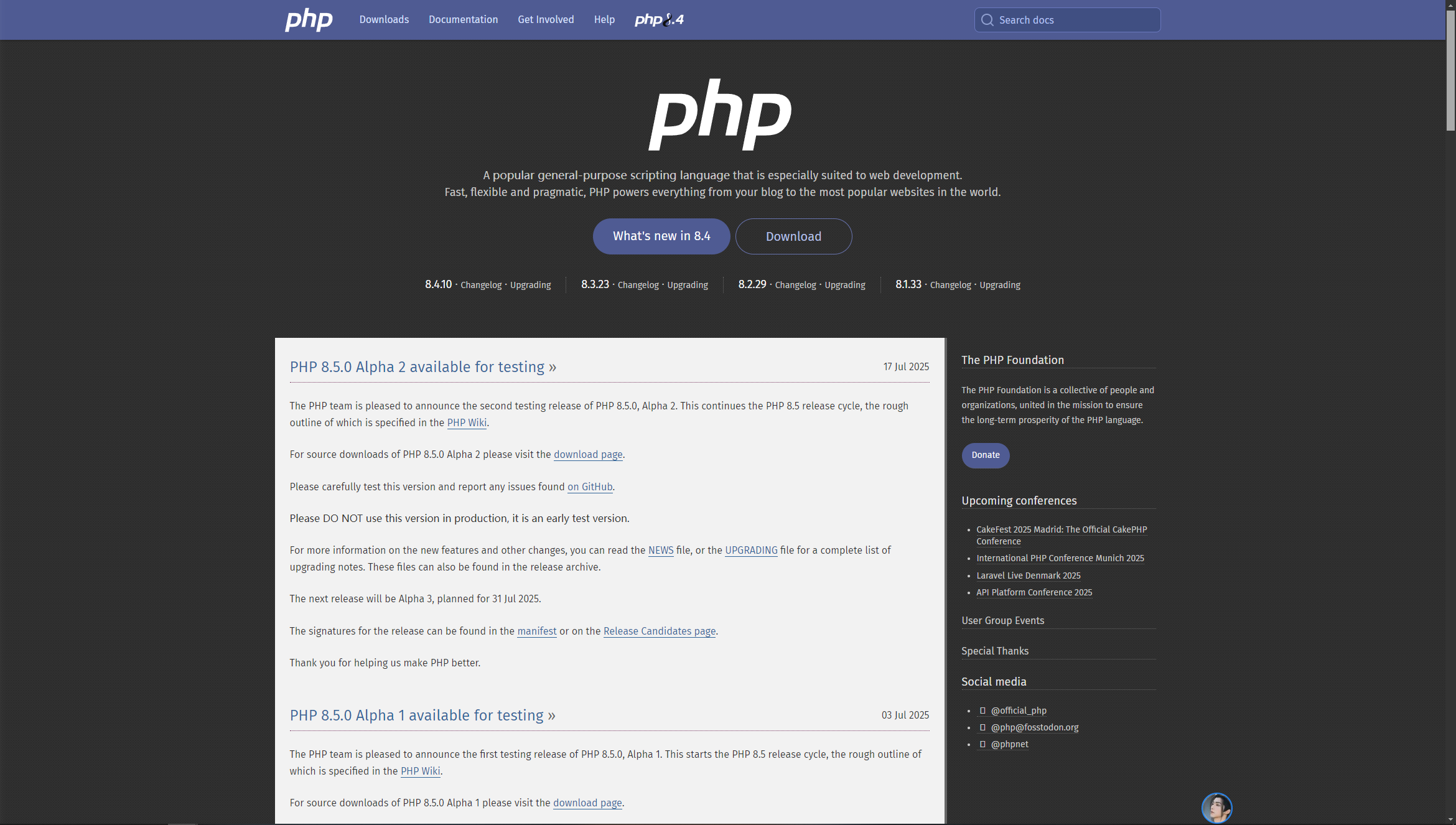Click the scrollbar up arrow
This screenshot has width=1456, height=825.
click(1450, 4)
